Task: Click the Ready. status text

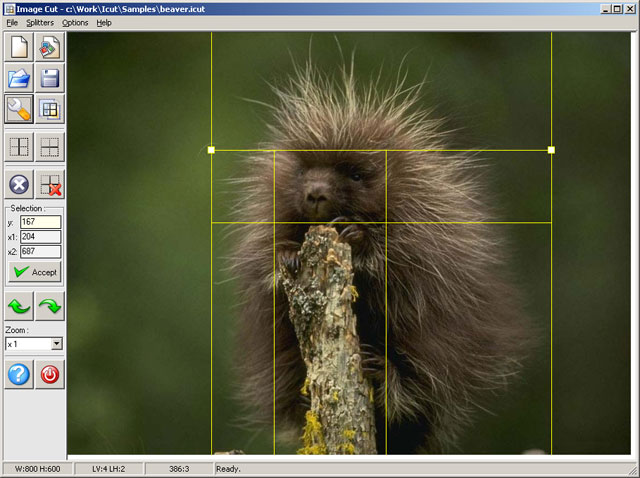Action: pyautogui.click(x=228, y=469)
